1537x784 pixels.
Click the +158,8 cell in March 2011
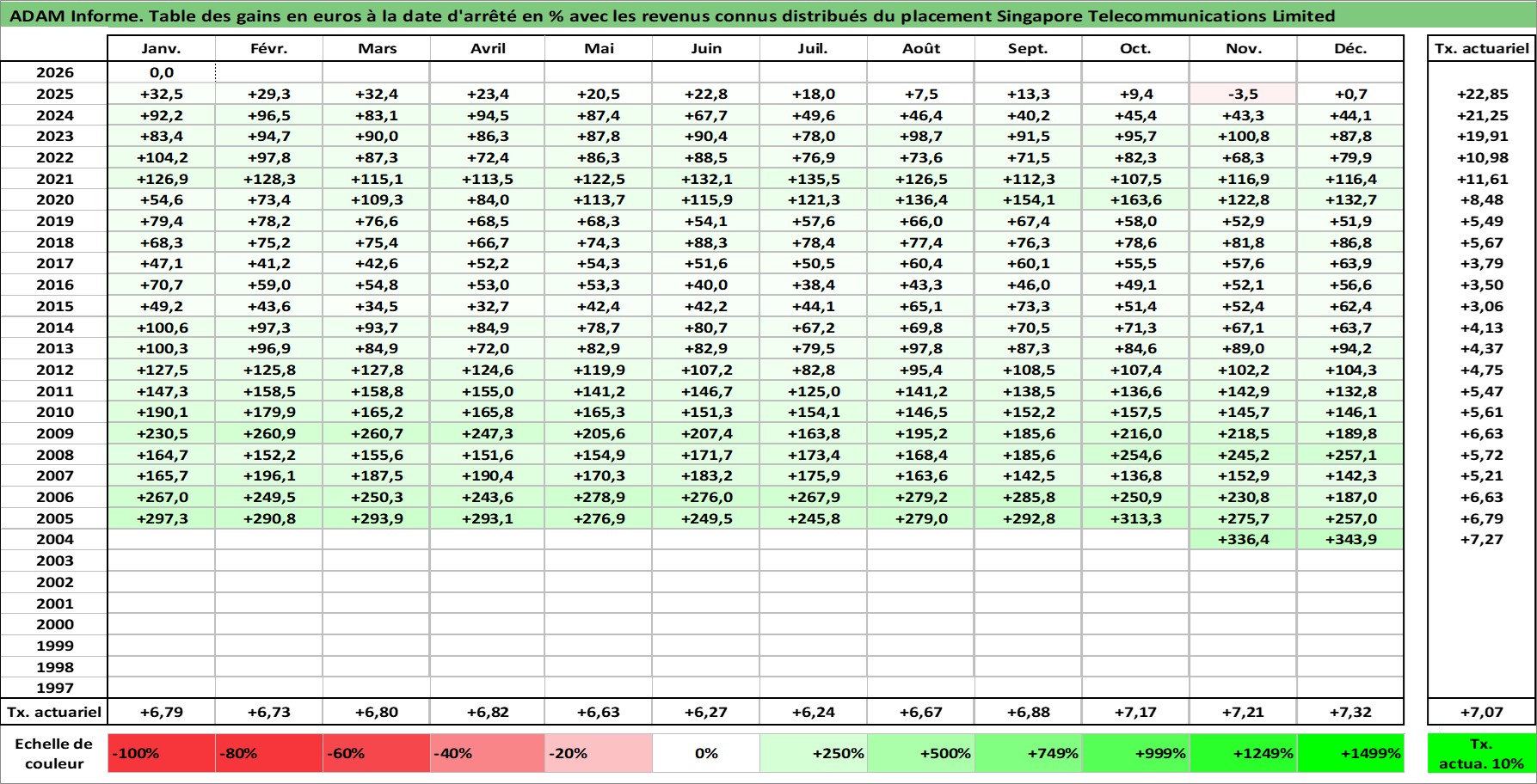377,392
